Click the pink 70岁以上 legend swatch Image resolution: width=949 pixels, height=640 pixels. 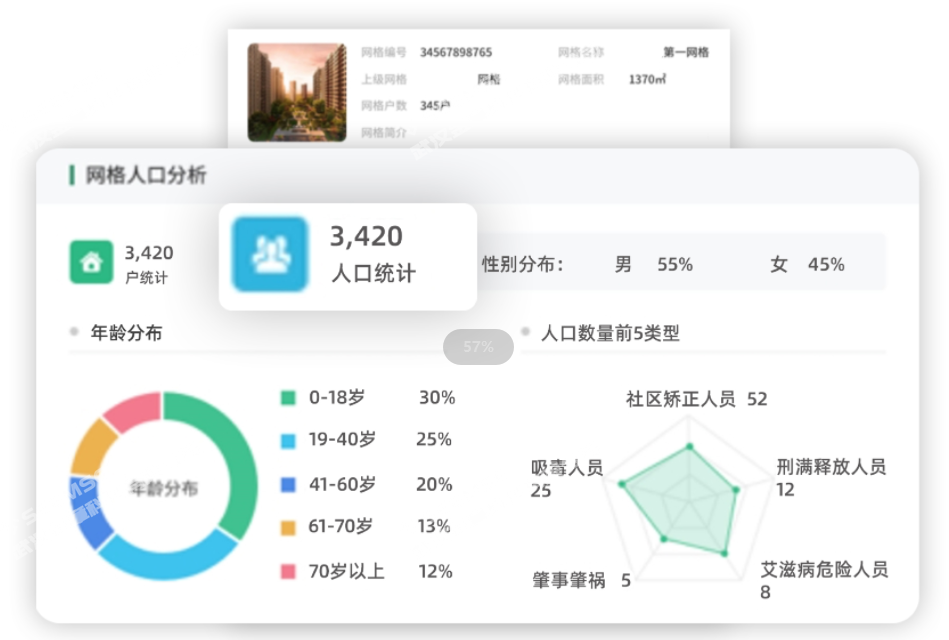click(288, 571)
